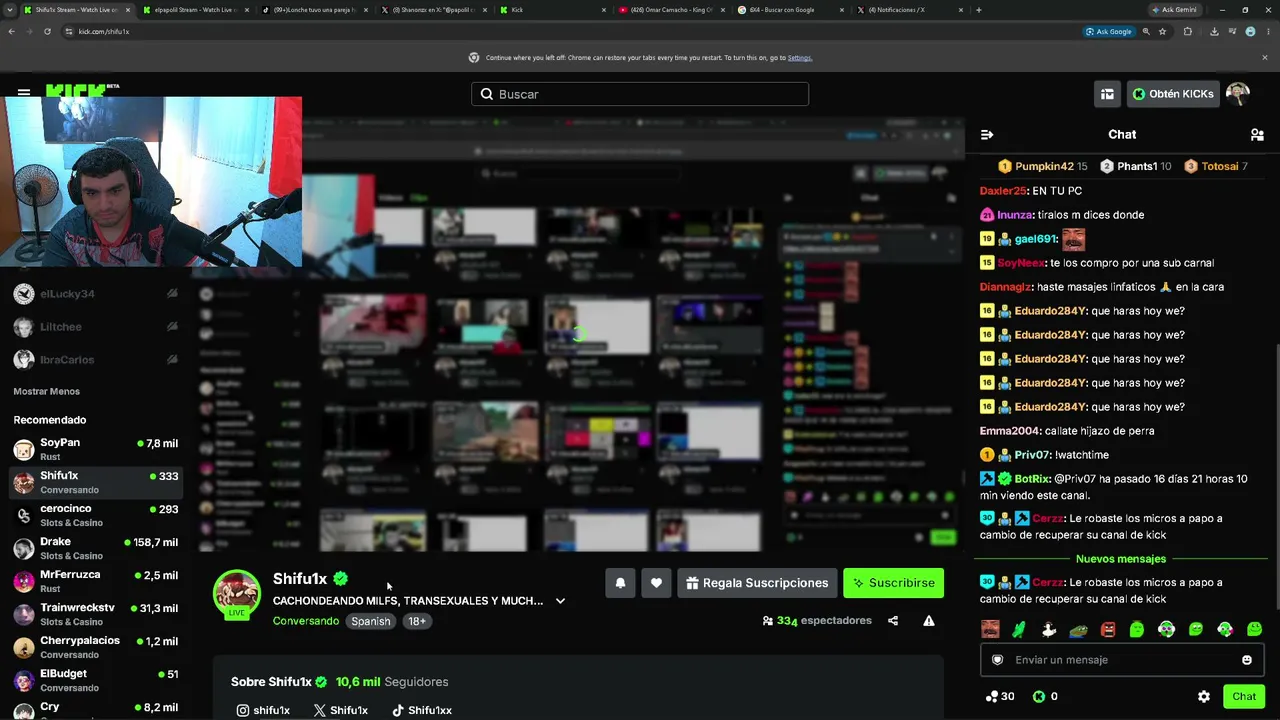Click the Cerzz username under Nuevos mensajes
This screenshot has width=1280, height=720.
(x=1048, y=583)
